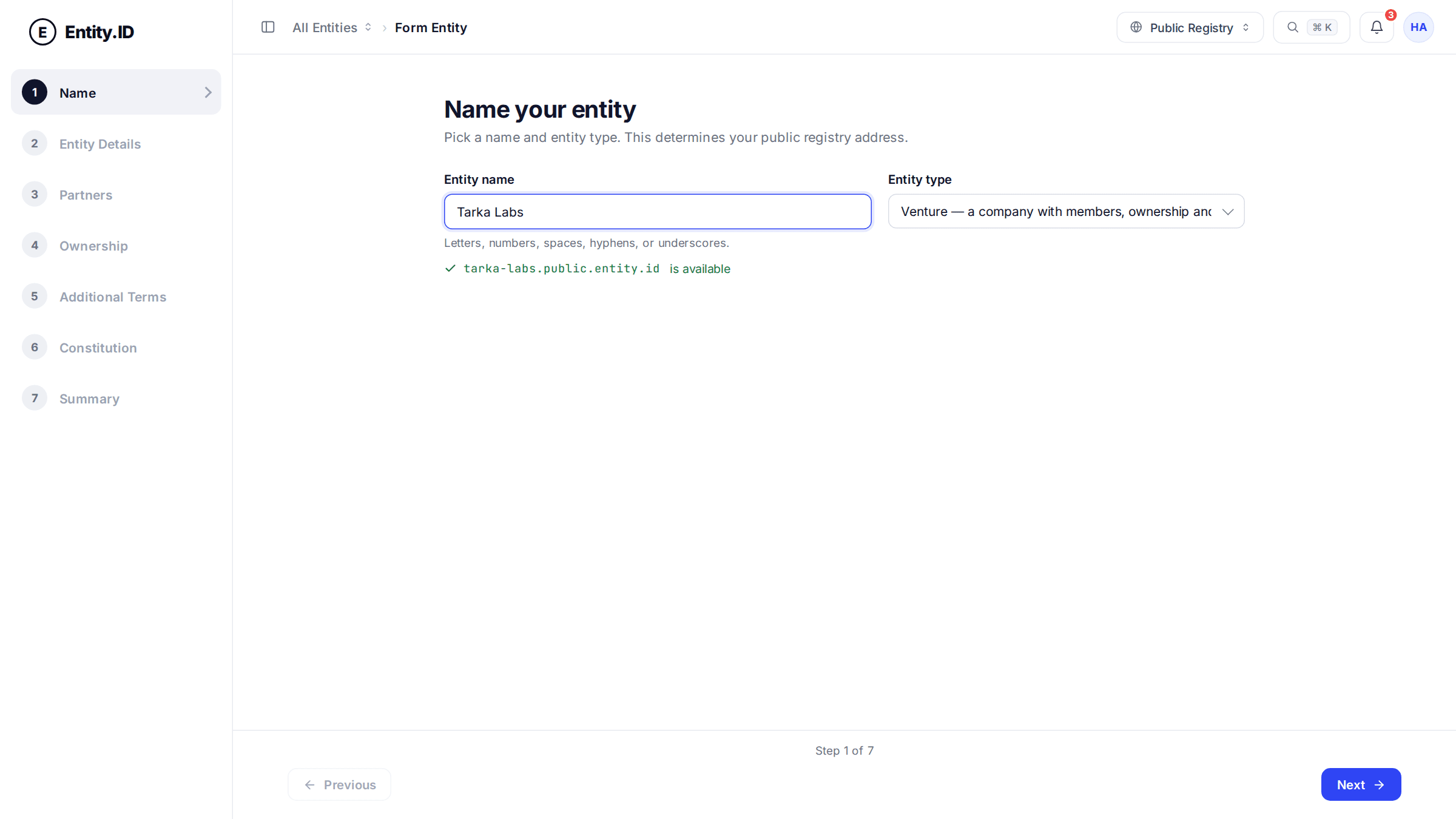Open the Public Registry selector
Screen dimensions: 1456x819
coord(1190,27)
